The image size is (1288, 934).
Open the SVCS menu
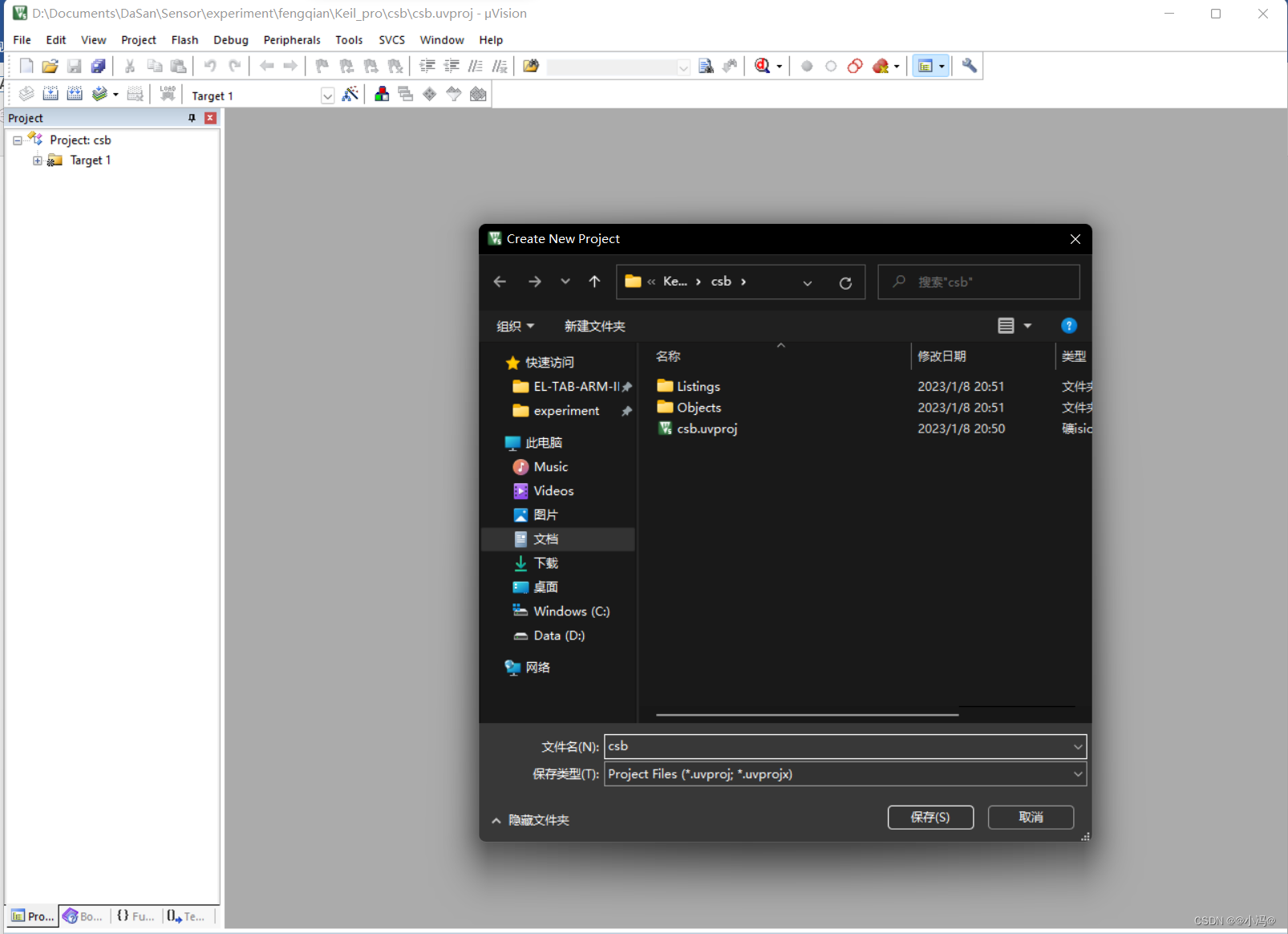391,40
